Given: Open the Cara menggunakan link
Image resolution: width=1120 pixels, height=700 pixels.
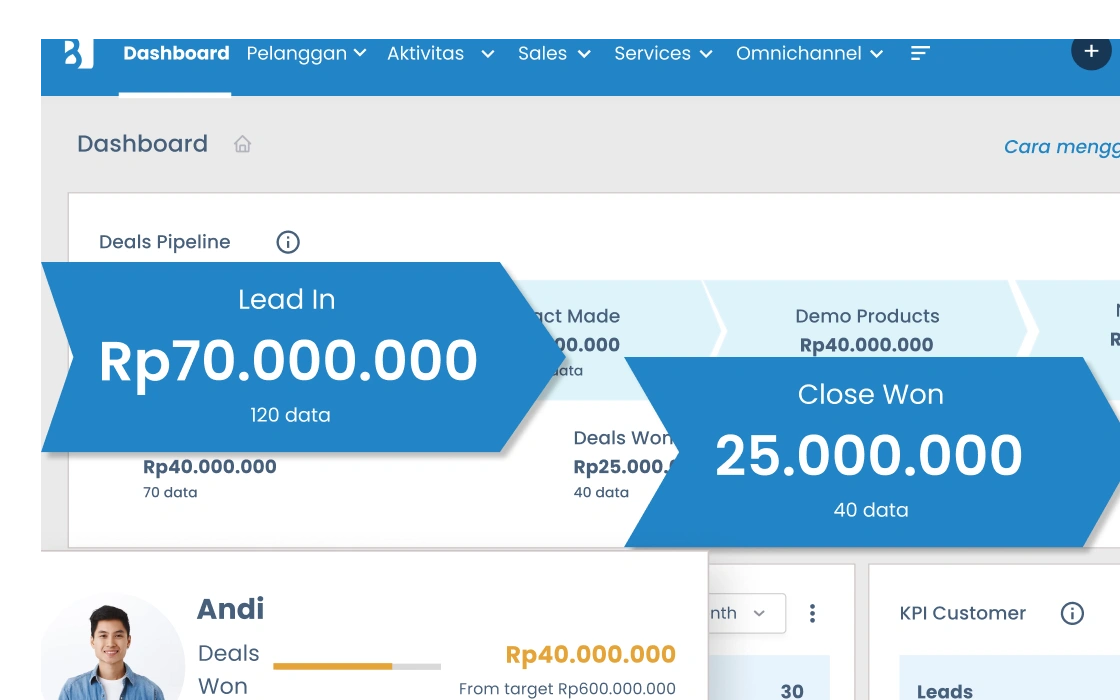Looking at the screenshot, I should 1061,146.
